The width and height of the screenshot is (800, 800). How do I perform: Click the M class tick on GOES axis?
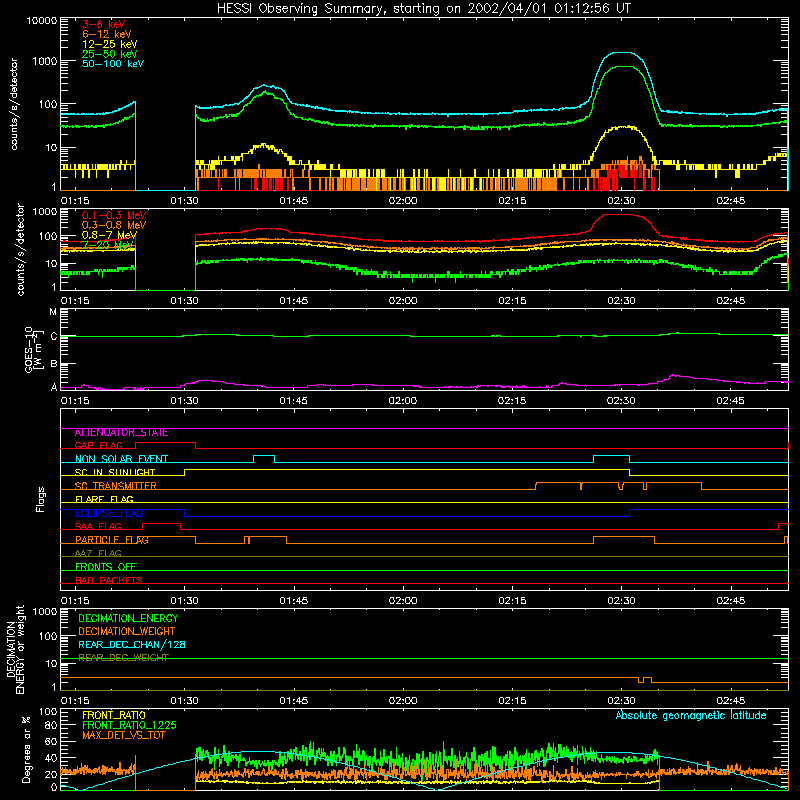click(53, 312)
